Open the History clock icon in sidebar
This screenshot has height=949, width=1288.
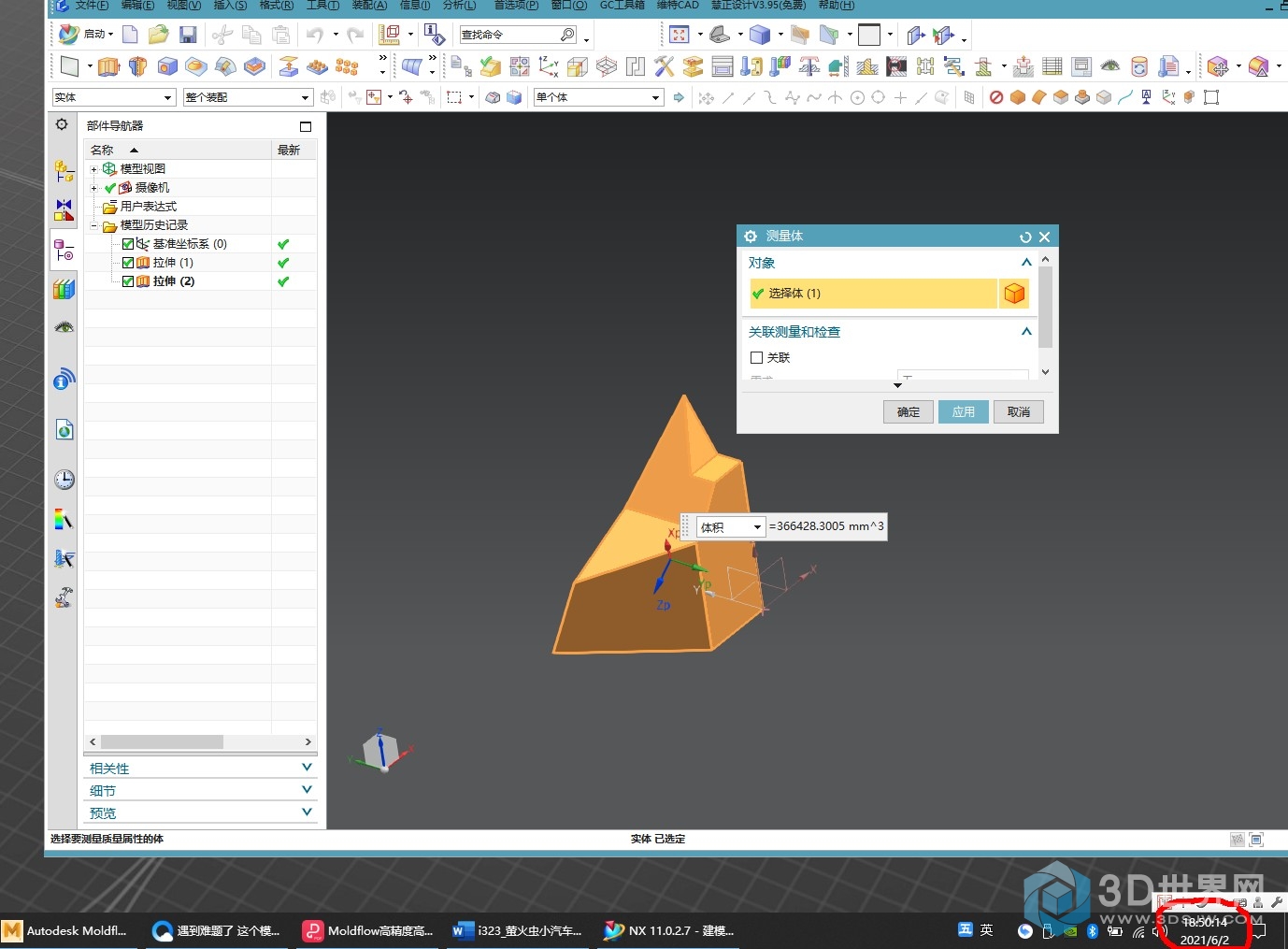point(64,480)
